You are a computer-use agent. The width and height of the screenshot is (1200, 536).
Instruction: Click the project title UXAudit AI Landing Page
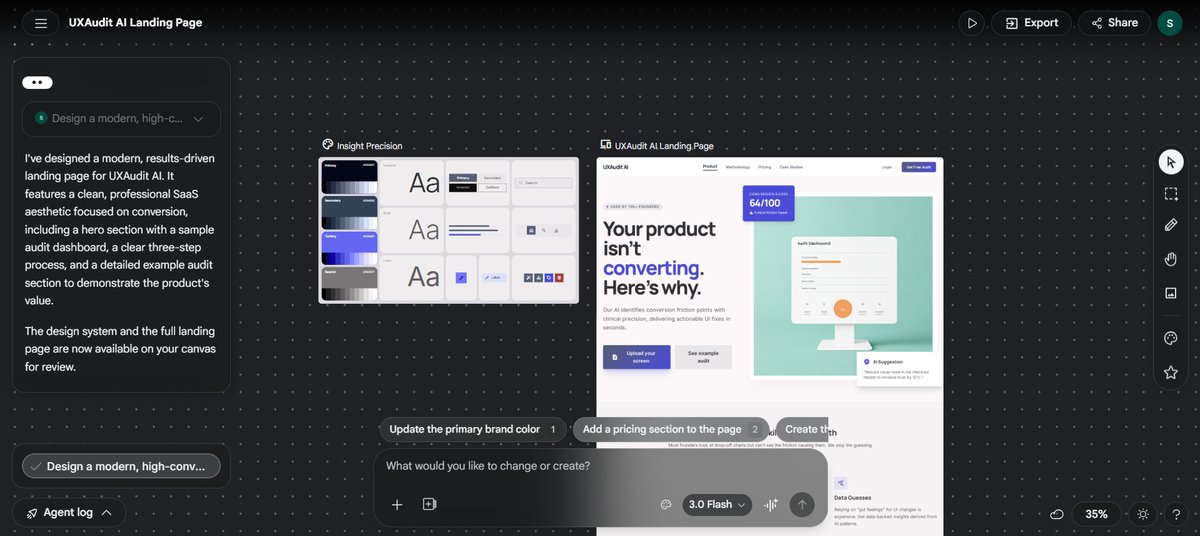click(135, 22)
